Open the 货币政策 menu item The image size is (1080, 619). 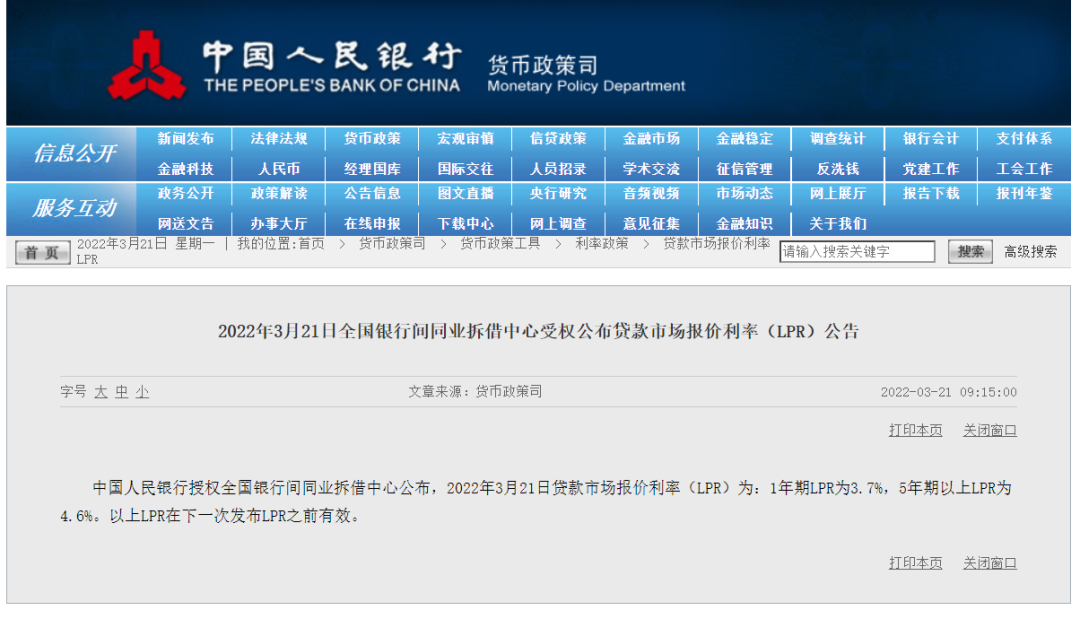[372, 138]
